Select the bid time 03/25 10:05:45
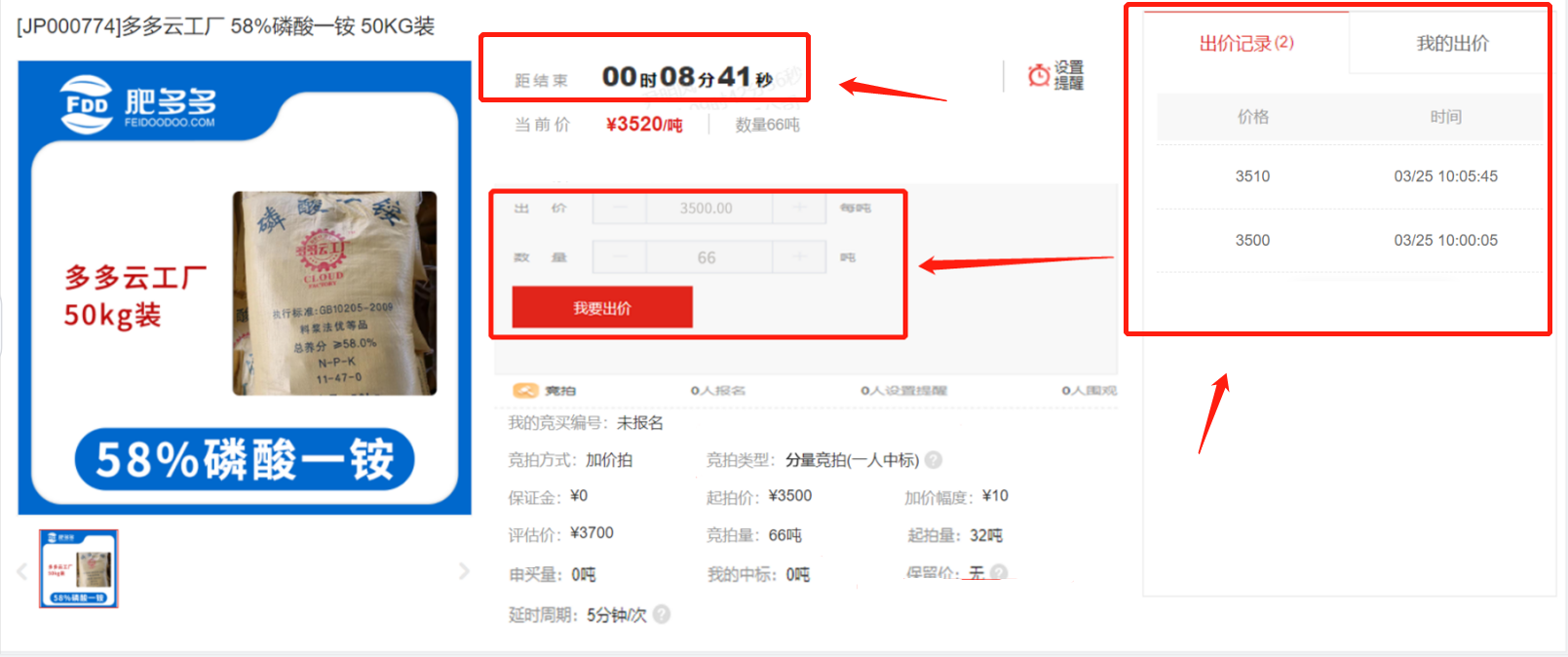Viewport: 1568px width, 657px height. tap(1446, 176)
